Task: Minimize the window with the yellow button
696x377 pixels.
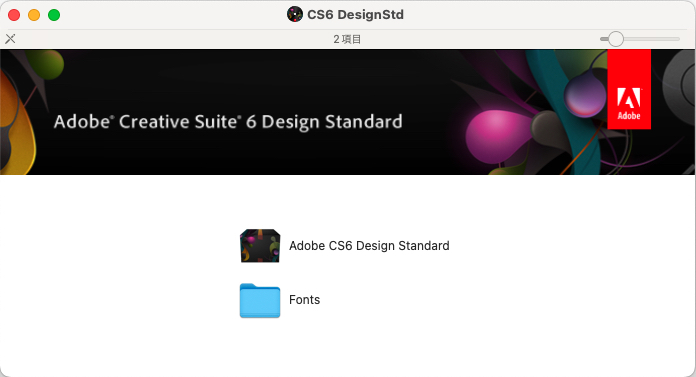Action: 34,15
